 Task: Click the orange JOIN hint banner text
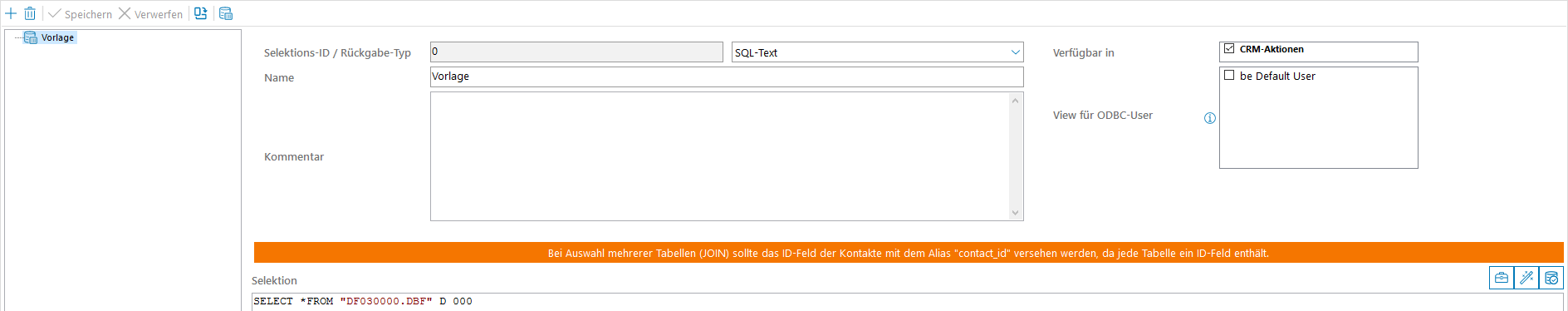(909, 253)
